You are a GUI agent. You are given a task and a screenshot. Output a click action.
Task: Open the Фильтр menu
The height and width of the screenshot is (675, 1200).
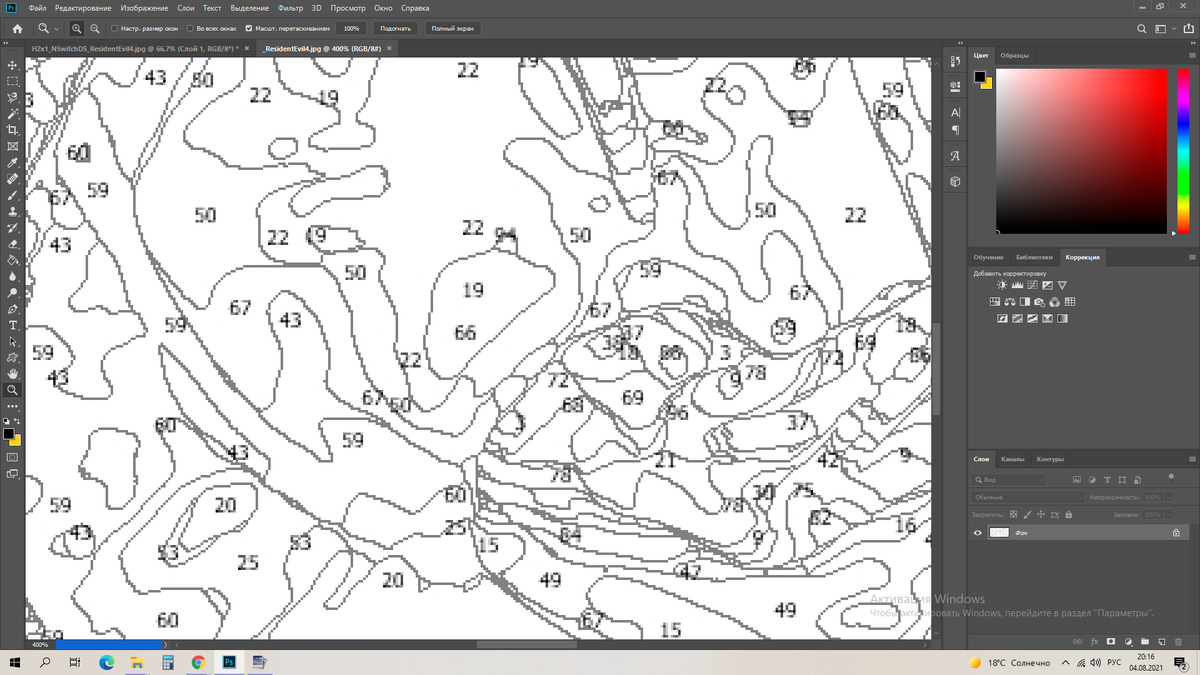point(290,7)
